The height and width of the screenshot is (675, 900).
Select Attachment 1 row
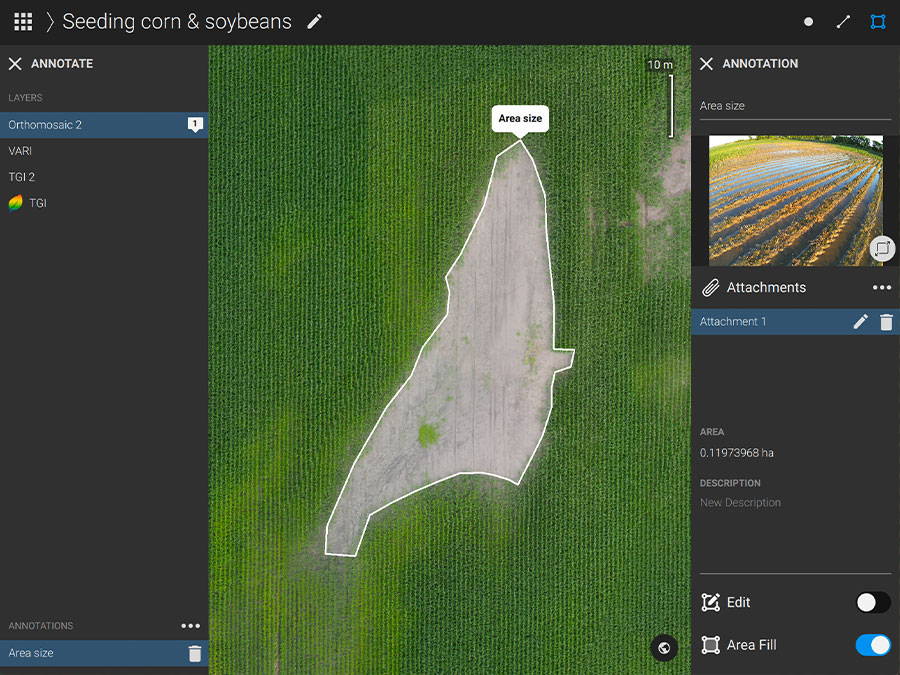(795, 322)
